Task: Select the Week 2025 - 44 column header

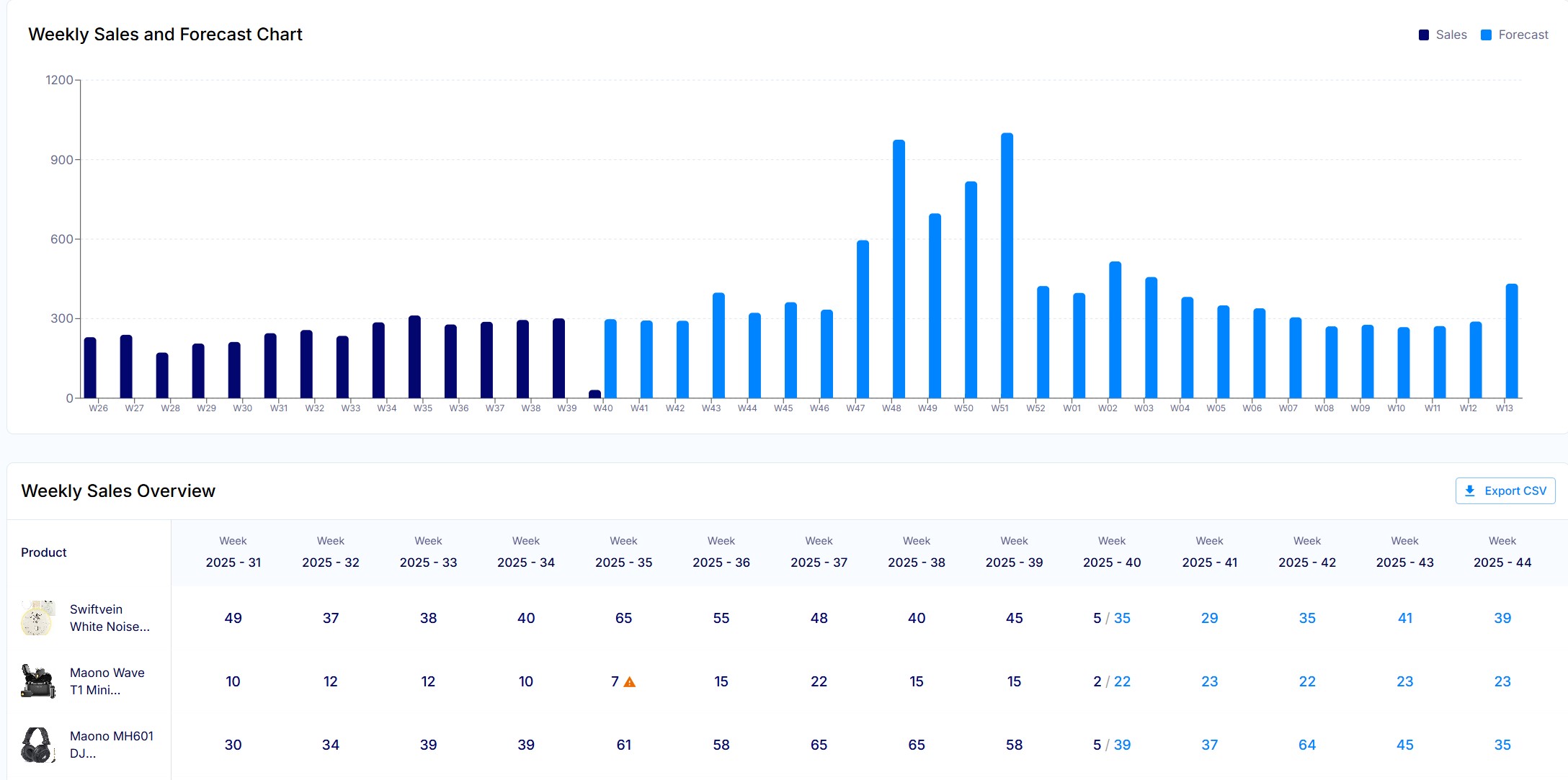Action: 1502,552
